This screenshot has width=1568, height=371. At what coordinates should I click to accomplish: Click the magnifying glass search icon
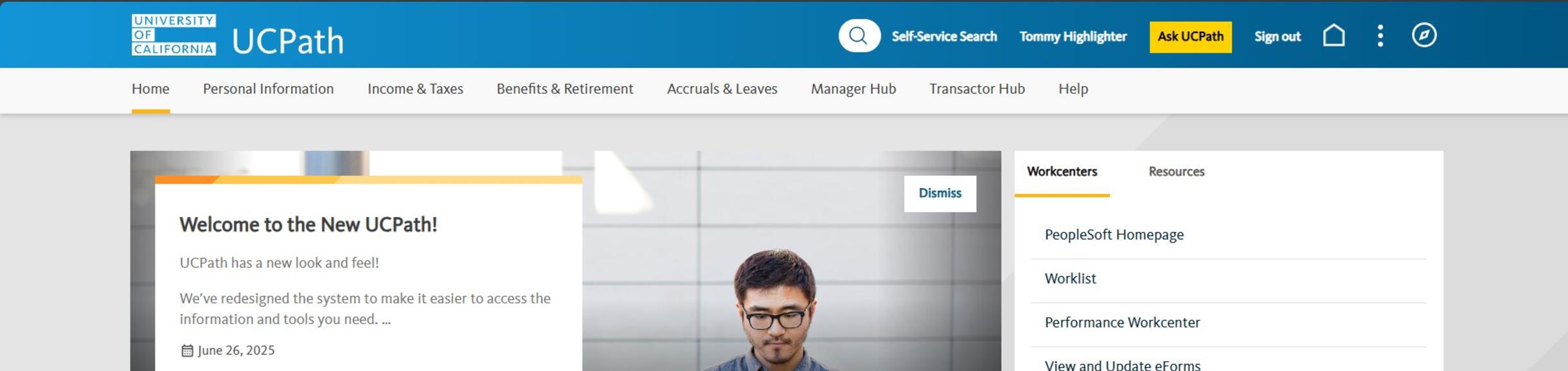(x=859, y=36)
